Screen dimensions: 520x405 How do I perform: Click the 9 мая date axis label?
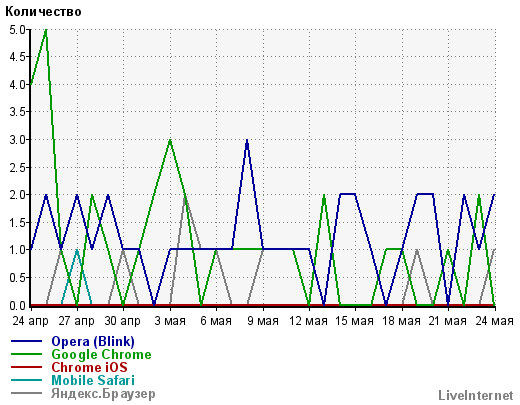tap(263, 321)
